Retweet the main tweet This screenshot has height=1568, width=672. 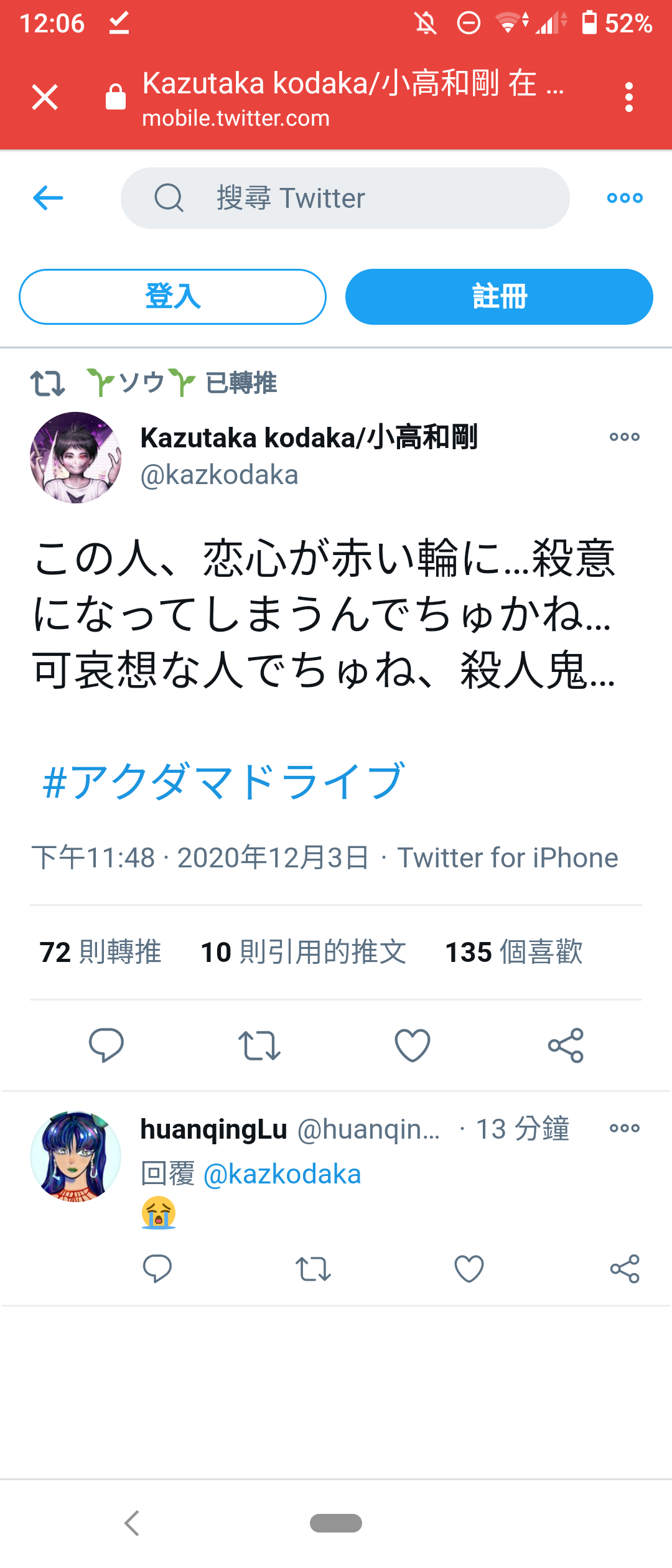(x=259, y=1045)
